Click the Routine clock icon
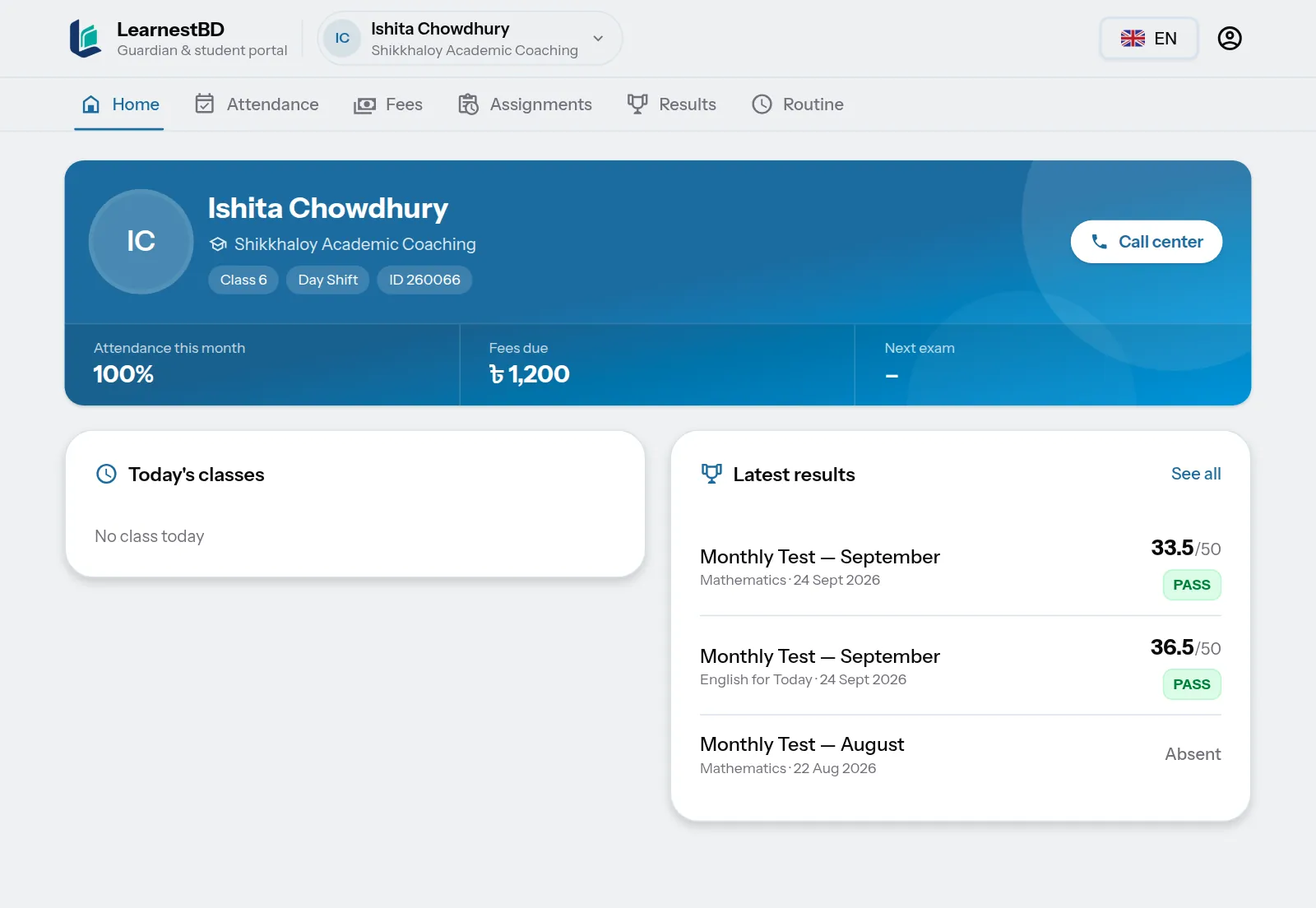Screen dimensions: 1316x908 [762, 104]
